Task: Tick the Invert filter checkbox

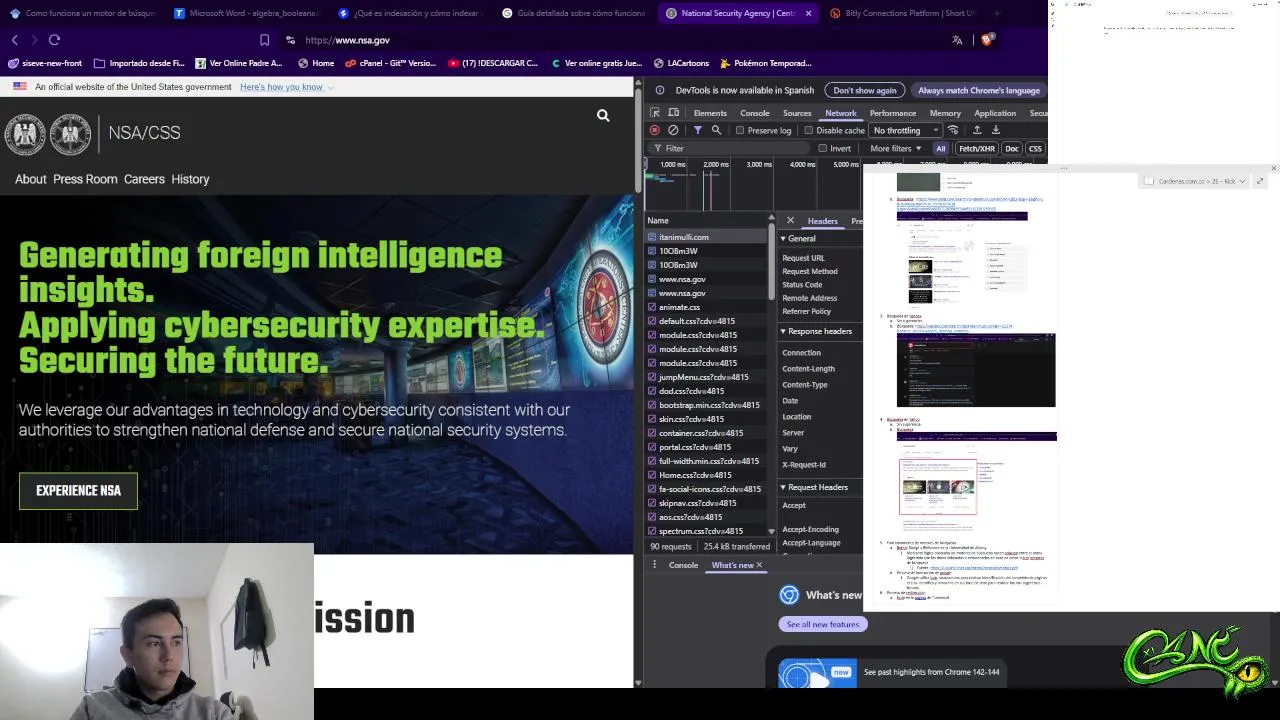Action: pos(823,149)
